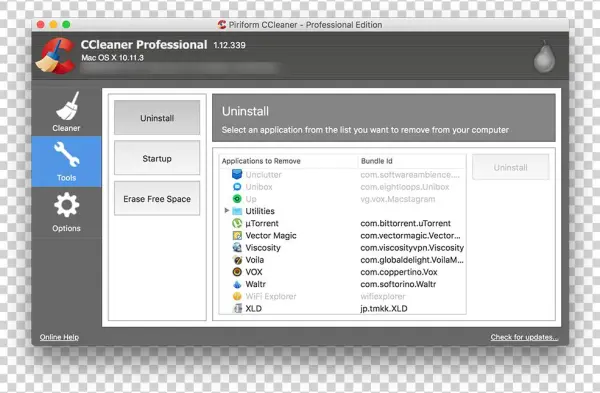Image resolution: width=600 pixels, height=393 pixels.
Task: Click bundle id wifiexplorer
Action: click(383, 297)
